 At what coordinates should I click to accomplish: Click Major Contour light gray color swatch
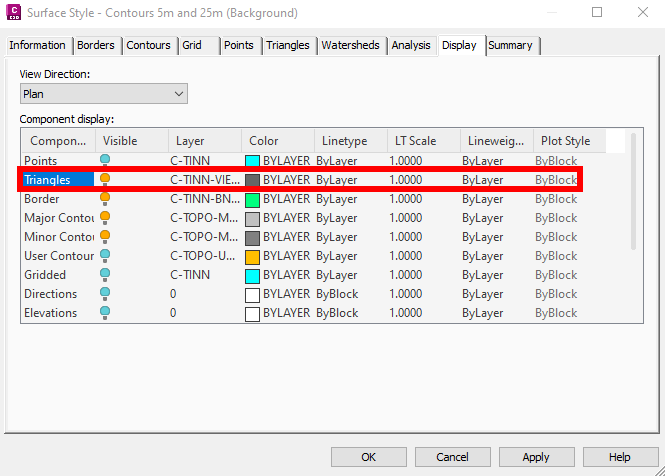[252, 219]
